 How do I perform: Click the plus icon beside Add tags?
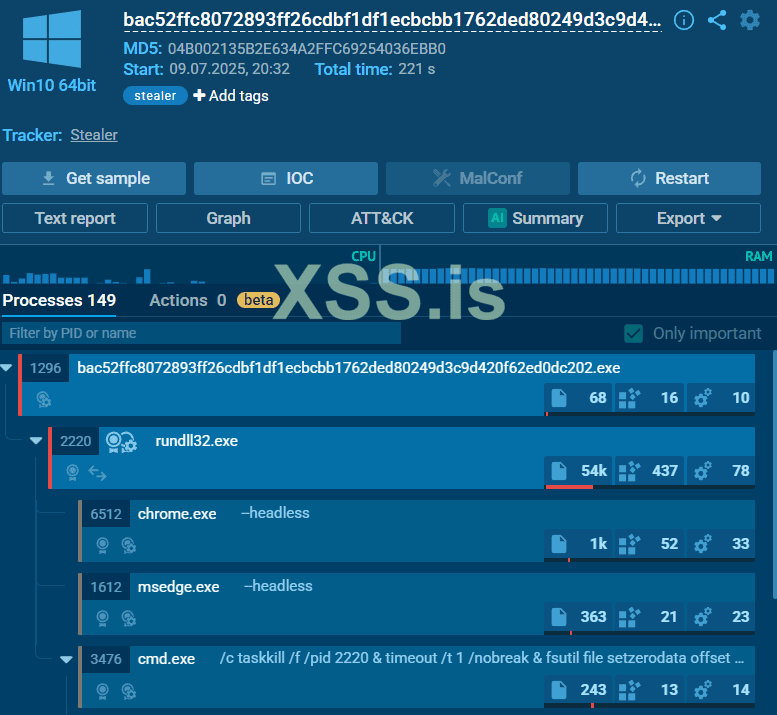click(x=199, y=95)
